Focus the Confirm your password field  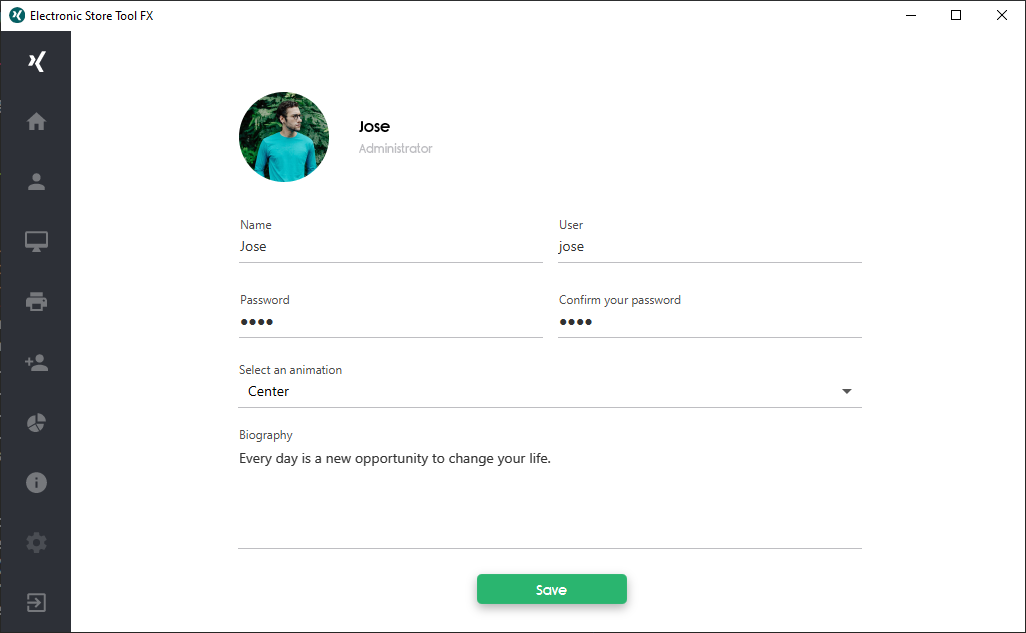(709, 322)
